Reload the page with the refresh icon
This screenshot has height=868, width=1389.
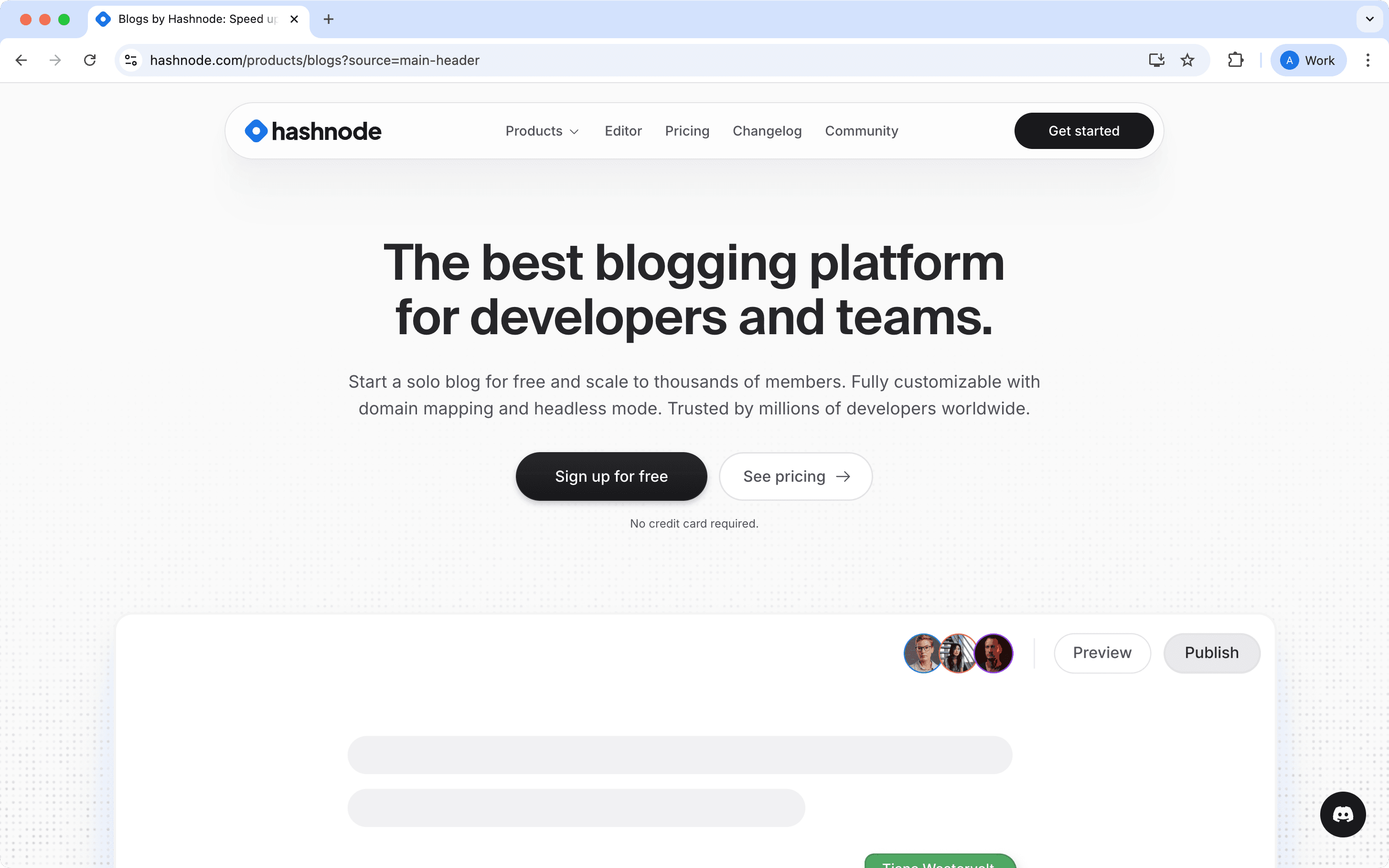pyautogui.click(x=90, y=60)
